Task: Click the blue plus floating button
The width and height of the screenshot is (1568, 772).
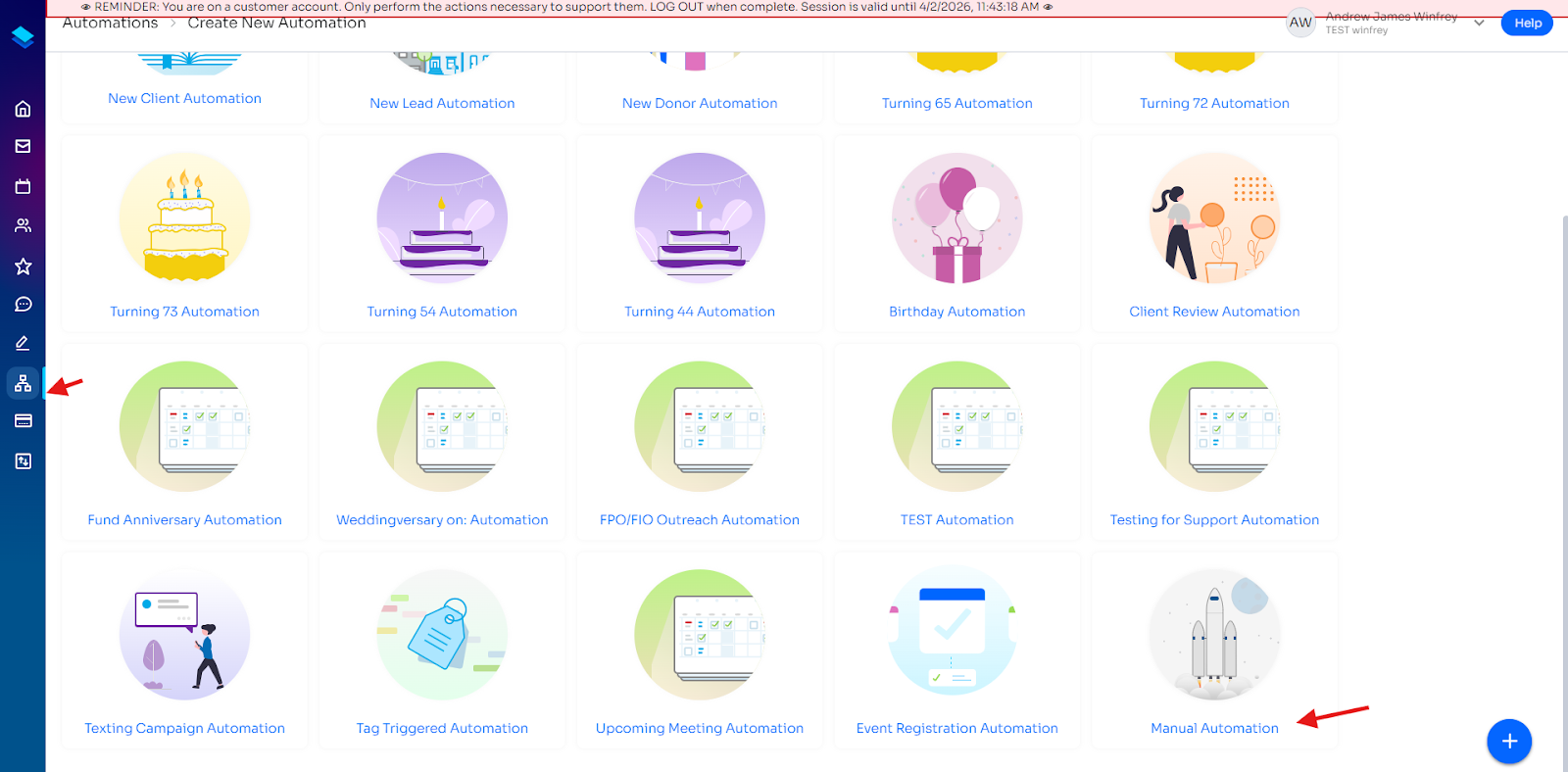Action: point(1509,742)
